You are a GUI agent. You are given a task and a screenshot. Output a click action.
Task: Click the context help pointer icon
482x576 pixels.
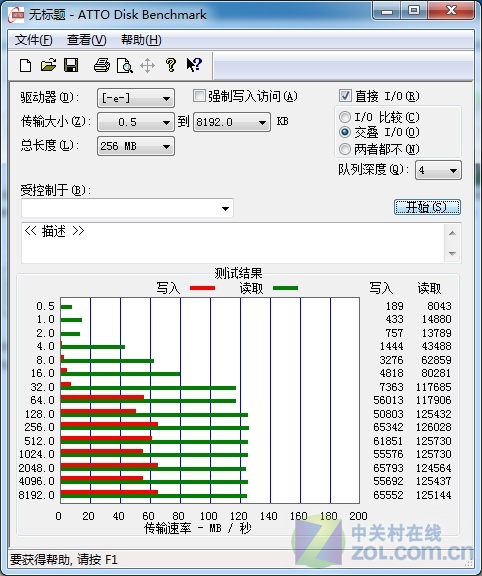194,65
